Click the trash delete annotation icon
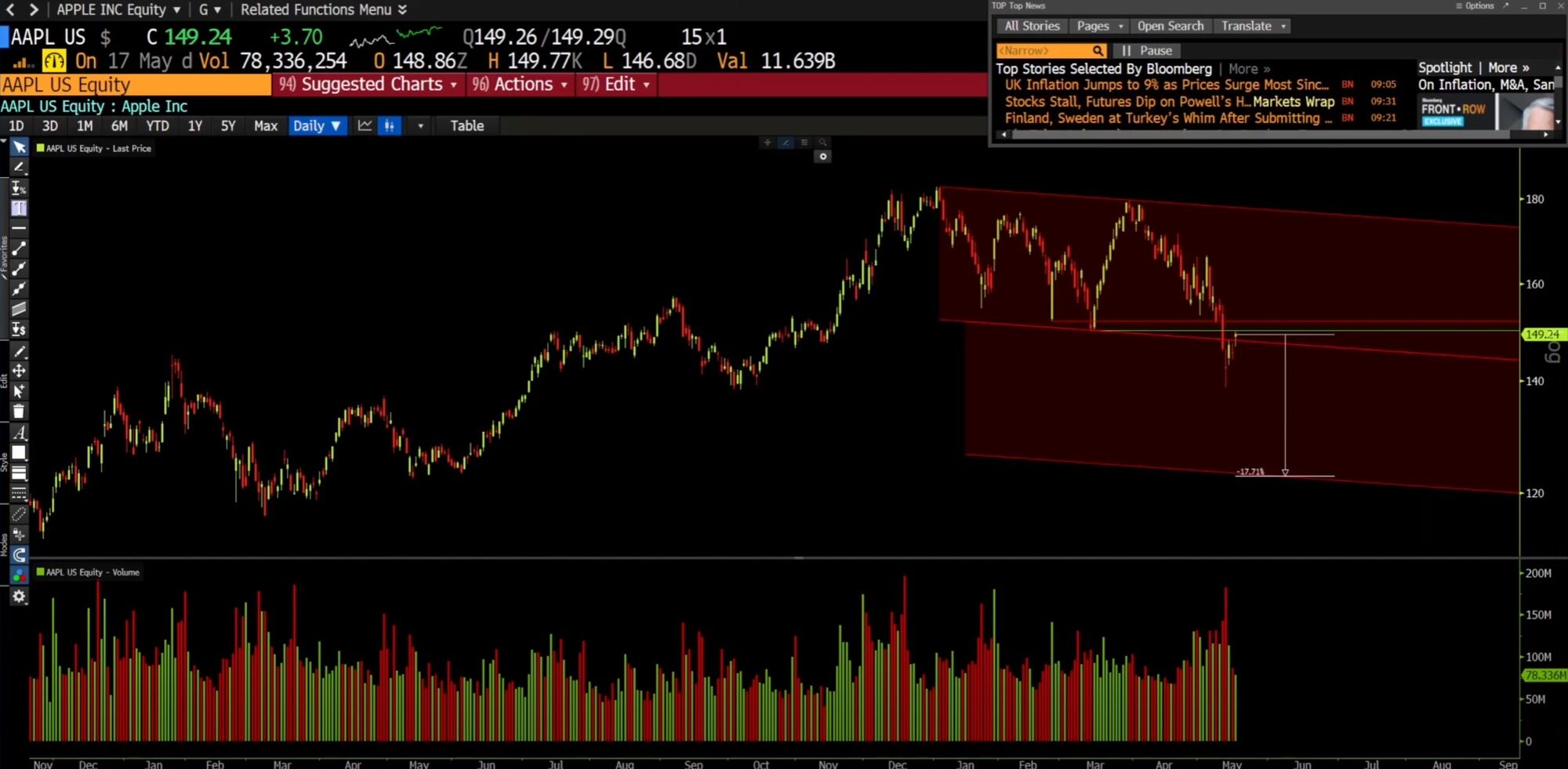Image resolution: width=1568 pixels, height=769 pixels. [19, 412]
